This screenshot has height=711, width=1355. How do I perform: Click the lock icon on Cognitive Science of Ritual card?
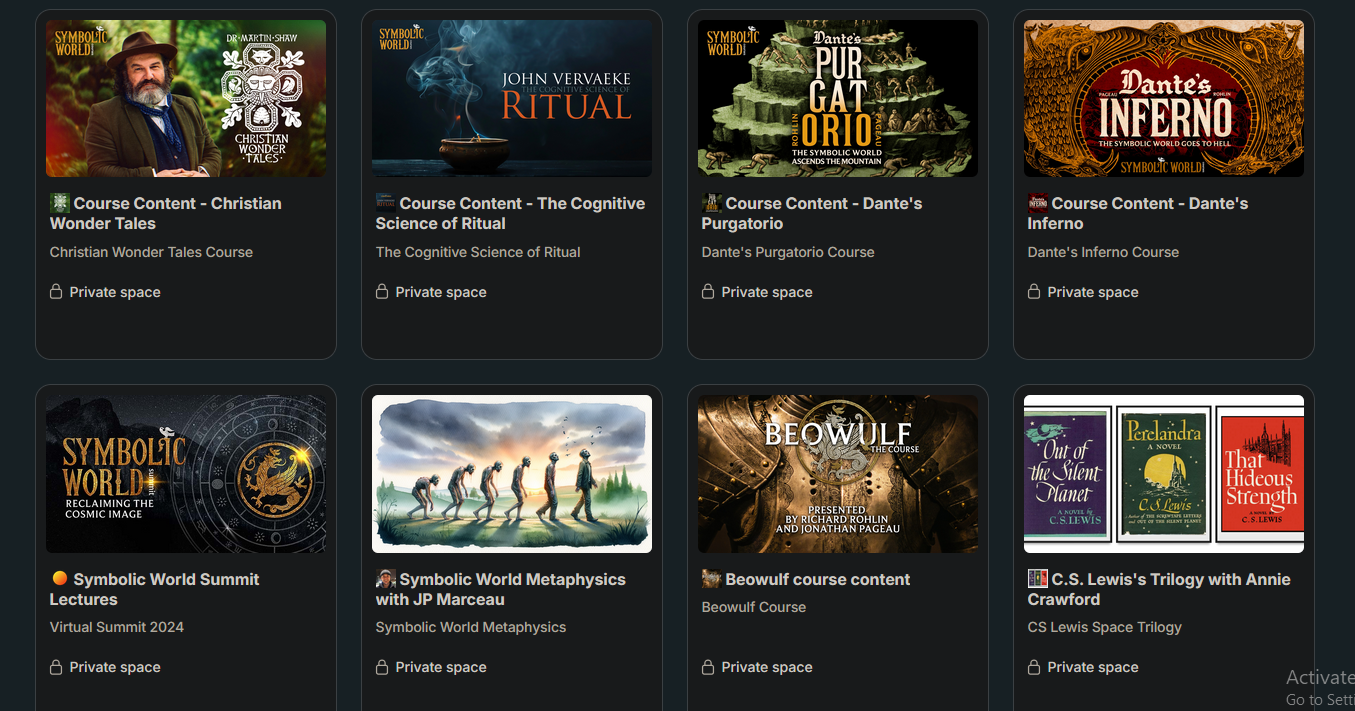coord(382,291)
